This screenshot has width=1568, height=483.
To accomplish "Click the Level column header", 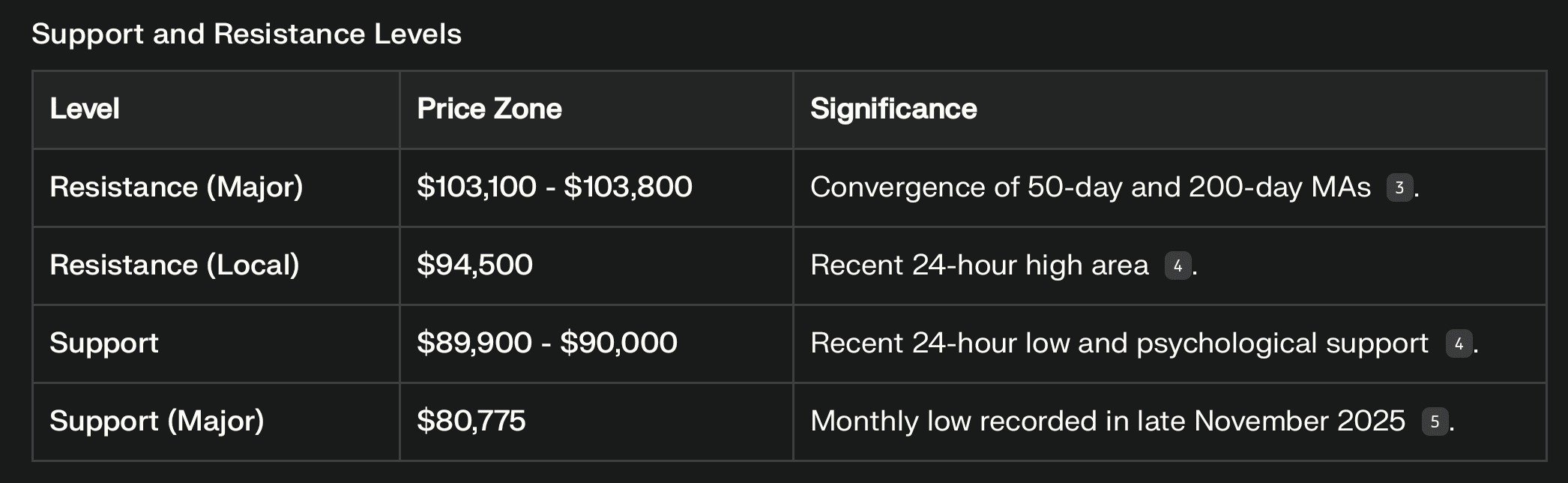I will tap(85, 109).
